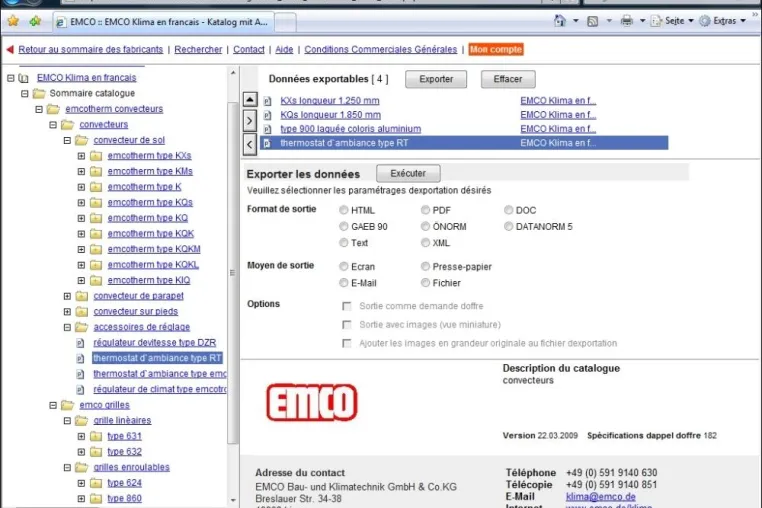Click document icon beside KXs longueur 1.250 mm

(267, 101)
